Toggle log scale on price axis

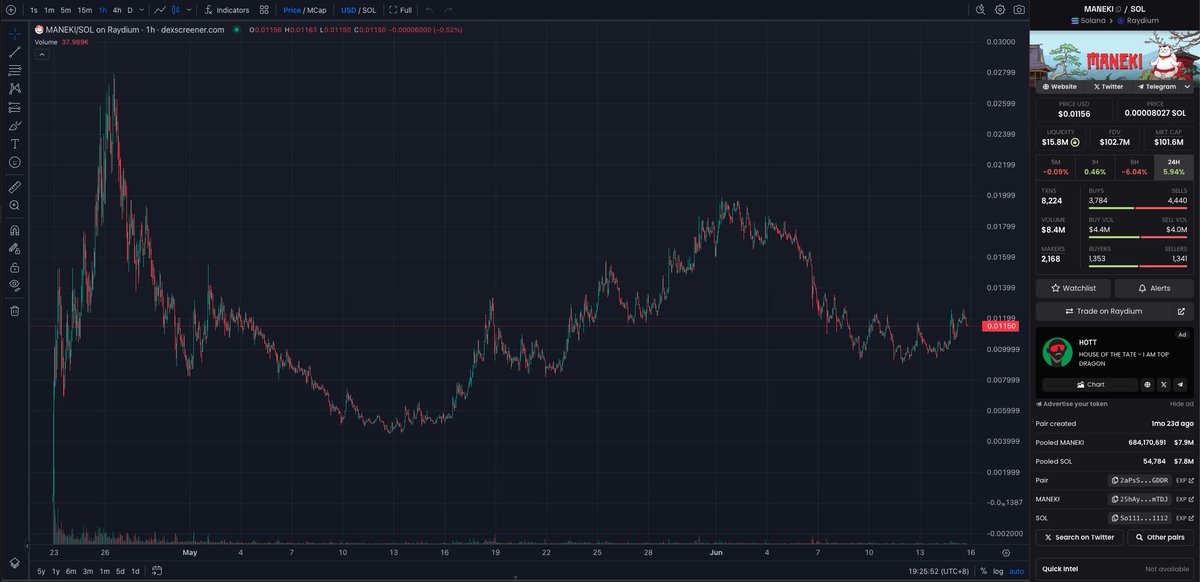point(998,571)
